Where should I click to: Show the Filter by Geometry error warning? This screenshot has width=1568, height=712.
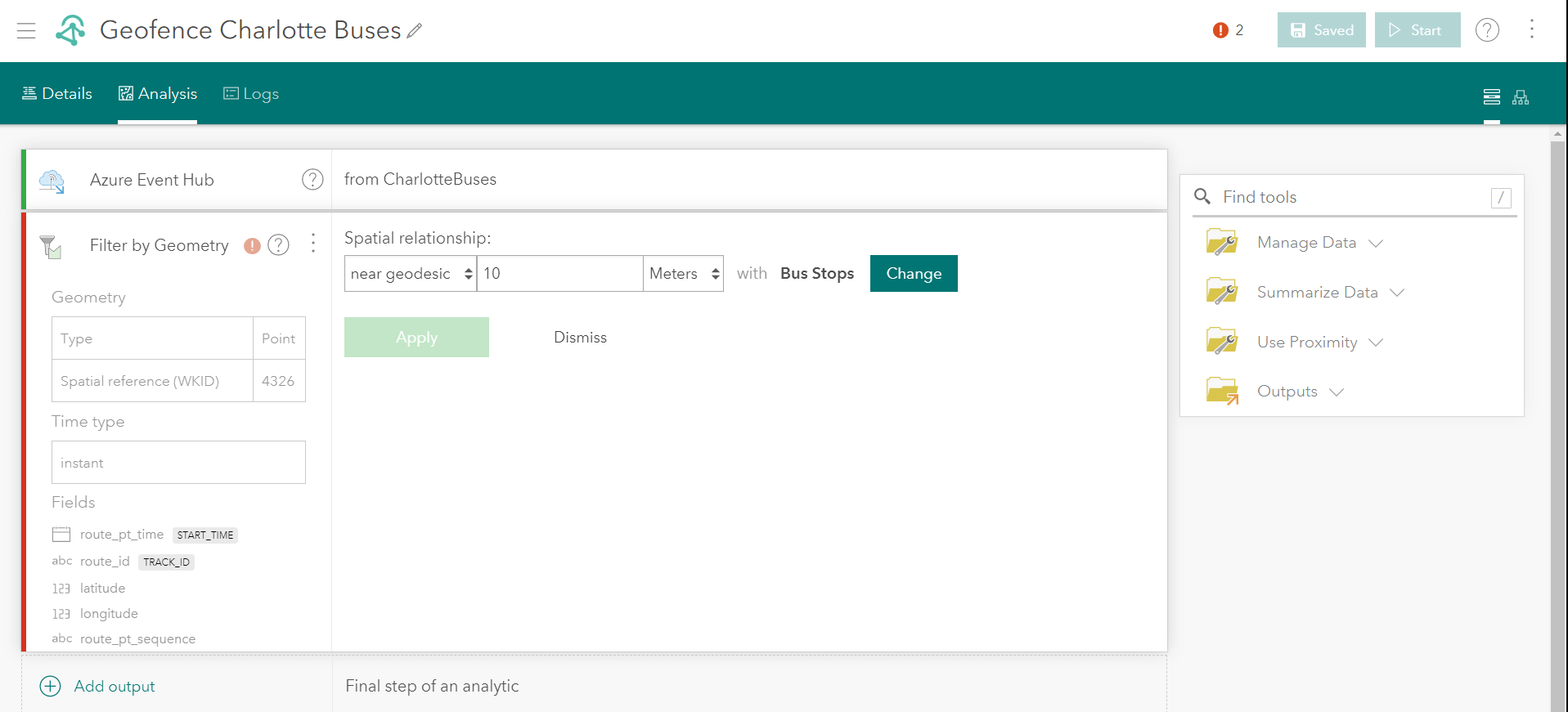tap(252, 245)
